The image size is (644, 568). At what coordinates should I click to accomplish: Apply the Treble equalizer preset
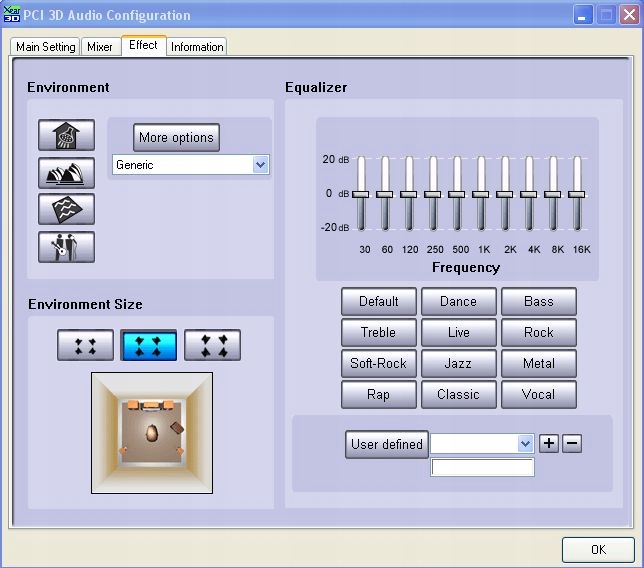[379, 332]
